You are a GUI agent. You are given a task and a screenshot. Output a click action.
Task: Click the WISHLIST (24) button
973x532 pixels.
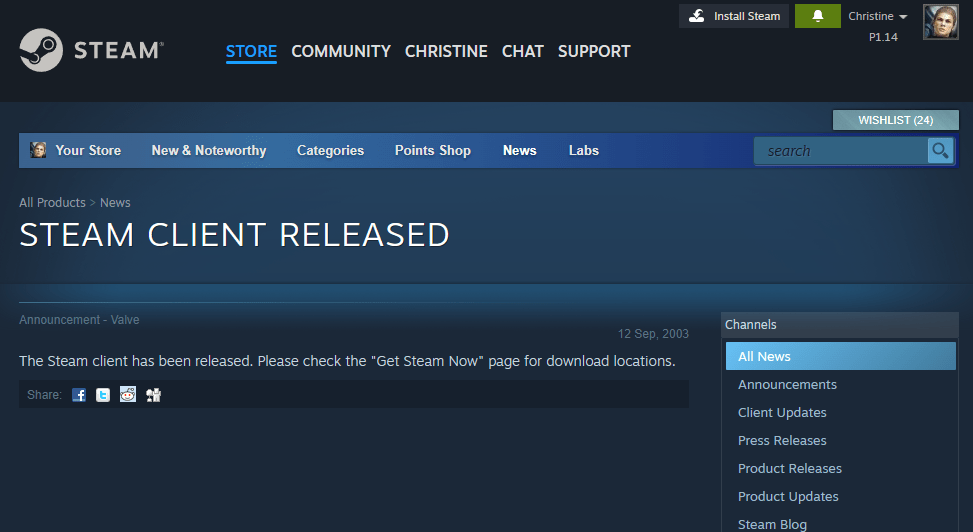coord(895,120)
